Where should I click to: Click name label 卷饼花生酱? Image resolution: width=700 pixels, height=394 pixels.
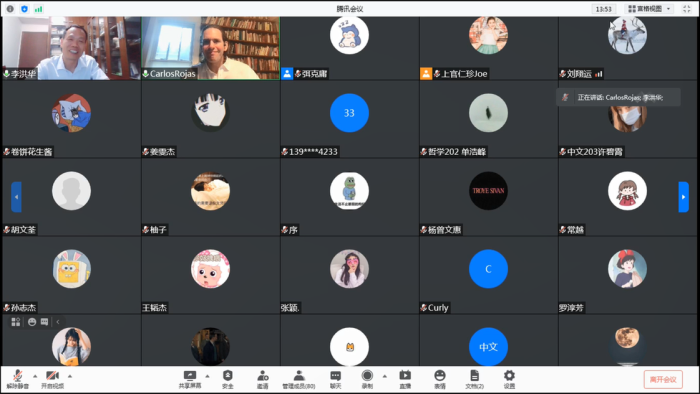pyautogui.click(x=31, y=152)
